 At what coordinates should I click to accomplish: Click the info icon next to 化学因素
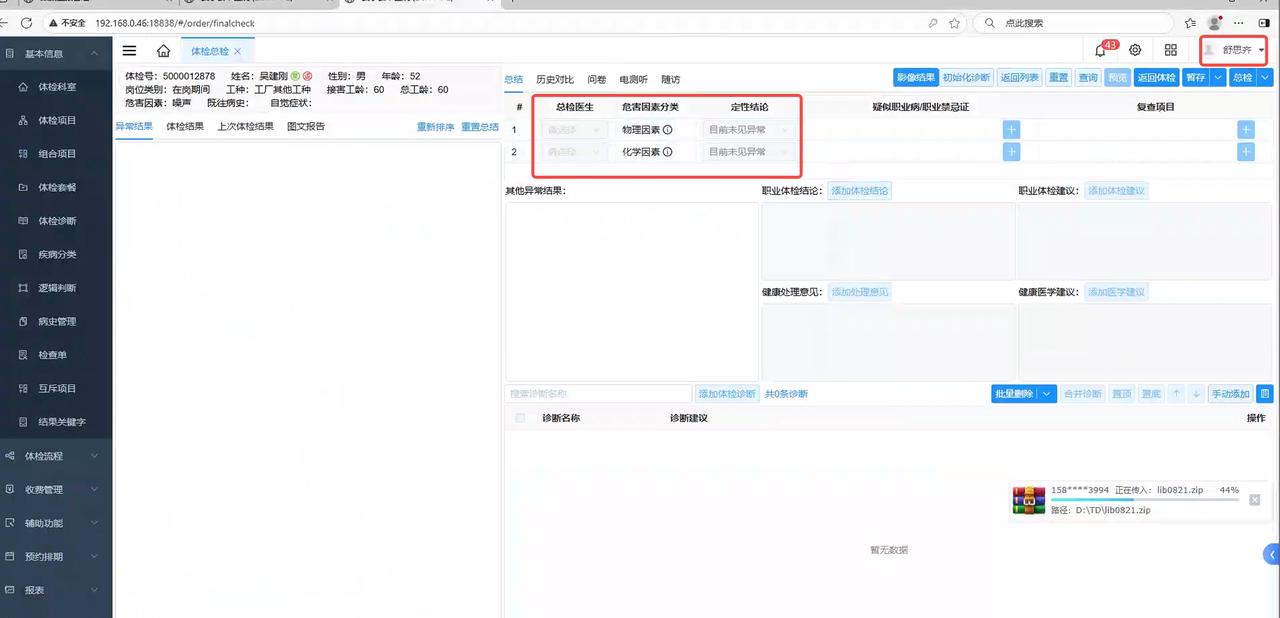[667, 152]
